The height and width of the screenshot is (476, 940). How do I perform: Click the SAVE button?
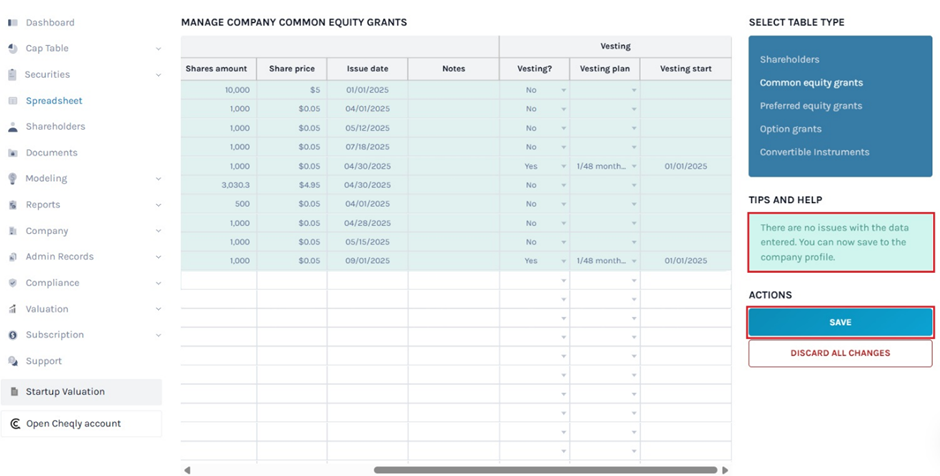coord(840,322)
